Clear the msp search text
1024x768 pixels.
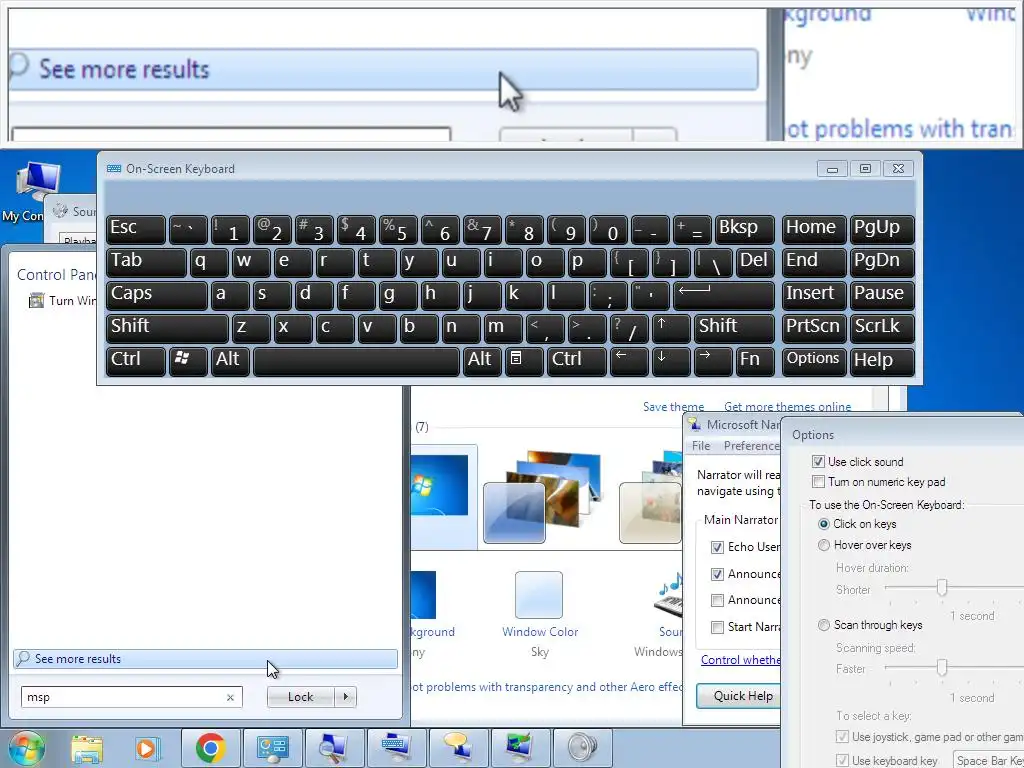230,697
